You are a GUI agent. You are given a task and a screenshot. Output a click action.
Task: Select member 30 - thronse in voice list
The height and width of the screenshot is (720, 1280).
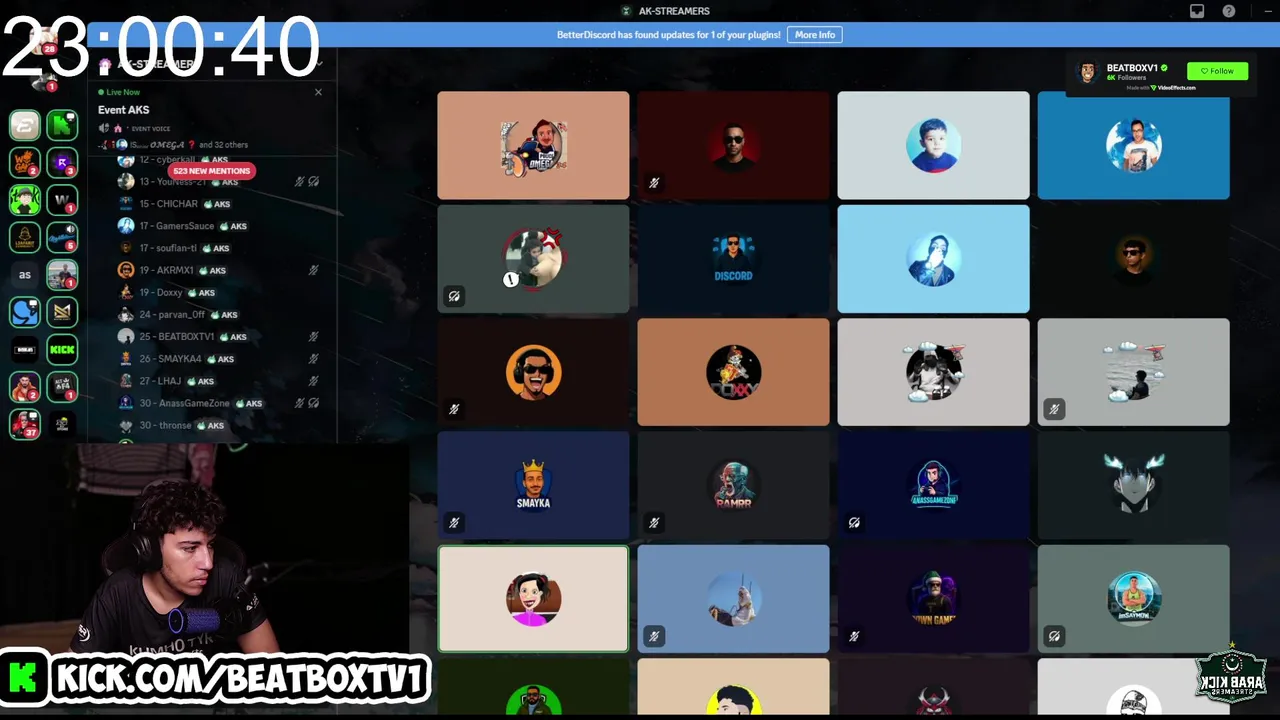tap(218, 425)
